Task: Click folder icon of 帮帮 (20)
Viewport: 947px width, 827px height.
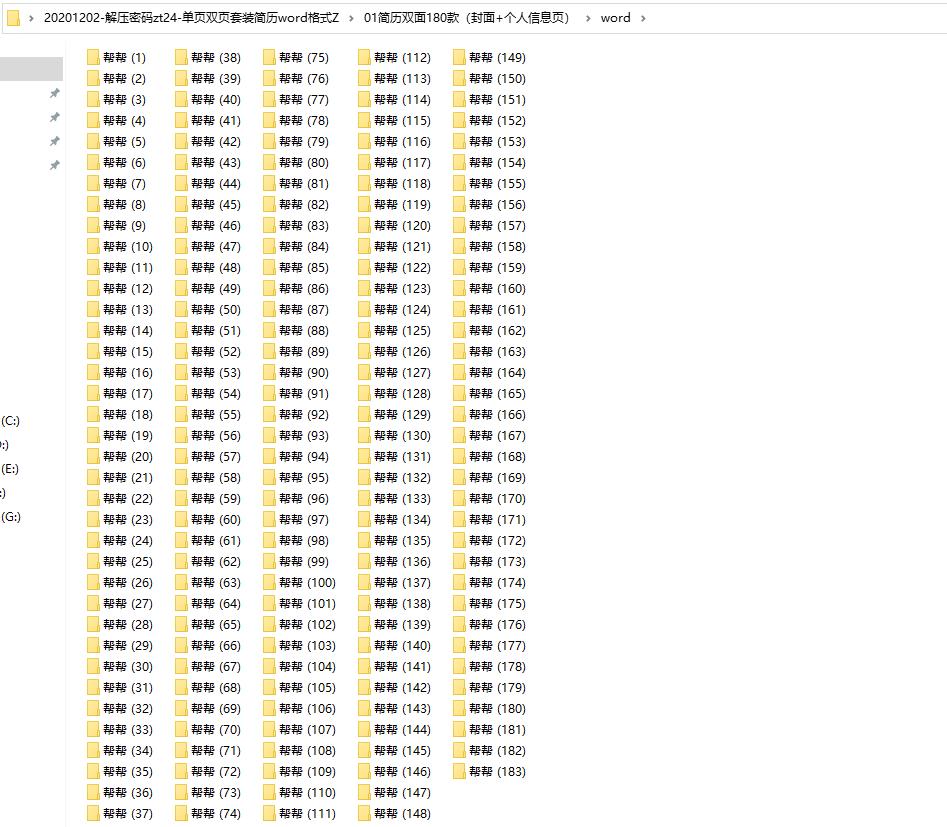Action: click(93, 457)
